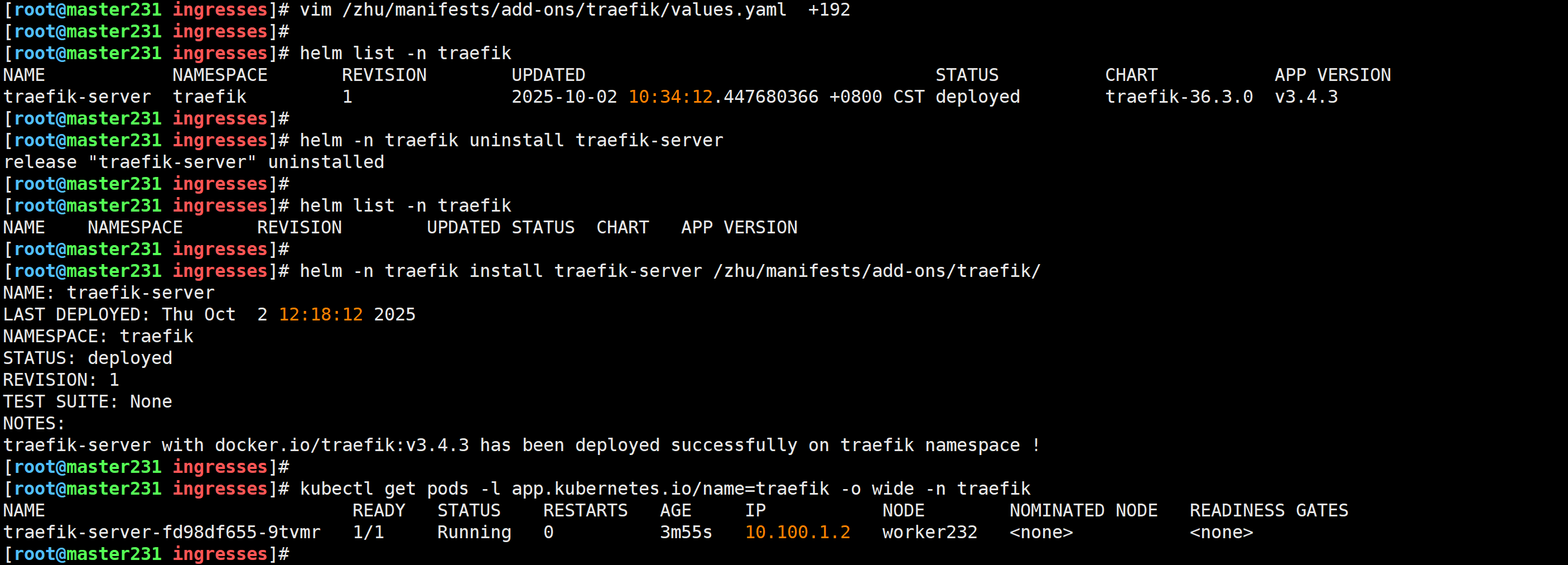Click the '3m55s' age value
This screenshot has width=1568, height=565.
click(x=686, y=533)
